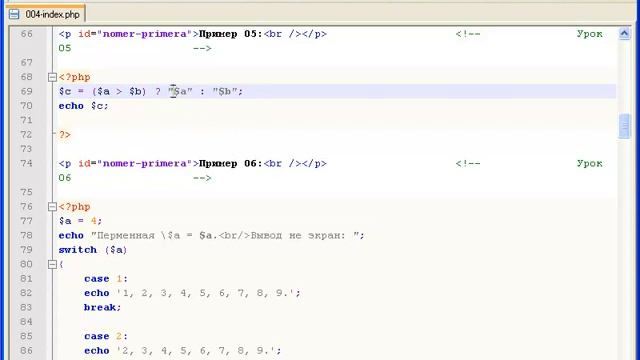Click the '<?php' tag on line 68
Image resolution: width=640 pixels, height=360 pixels.
click(74, 77)
